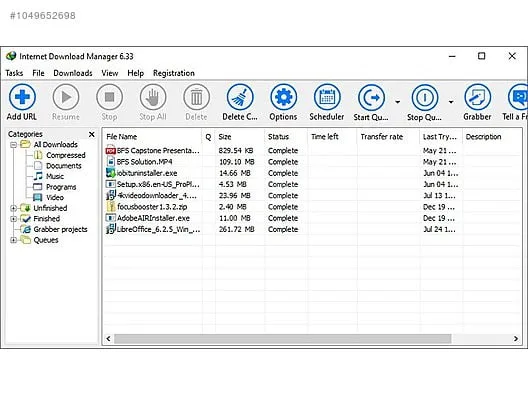This screenshot has width=528, height=396.
Task: Expand the Unfinished tree node
Action: (13, 208)
